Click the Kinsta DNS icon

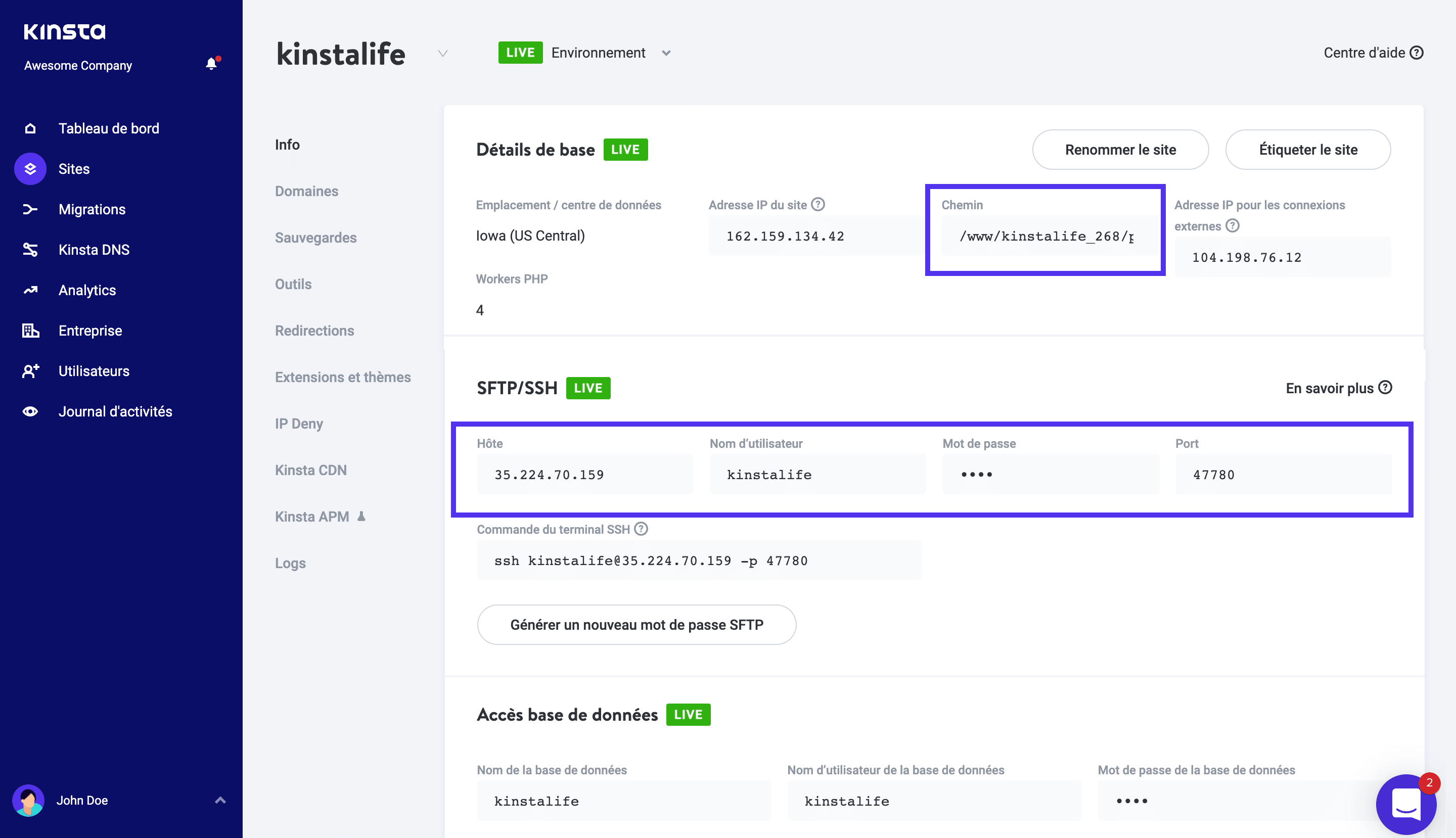point(30,249)
